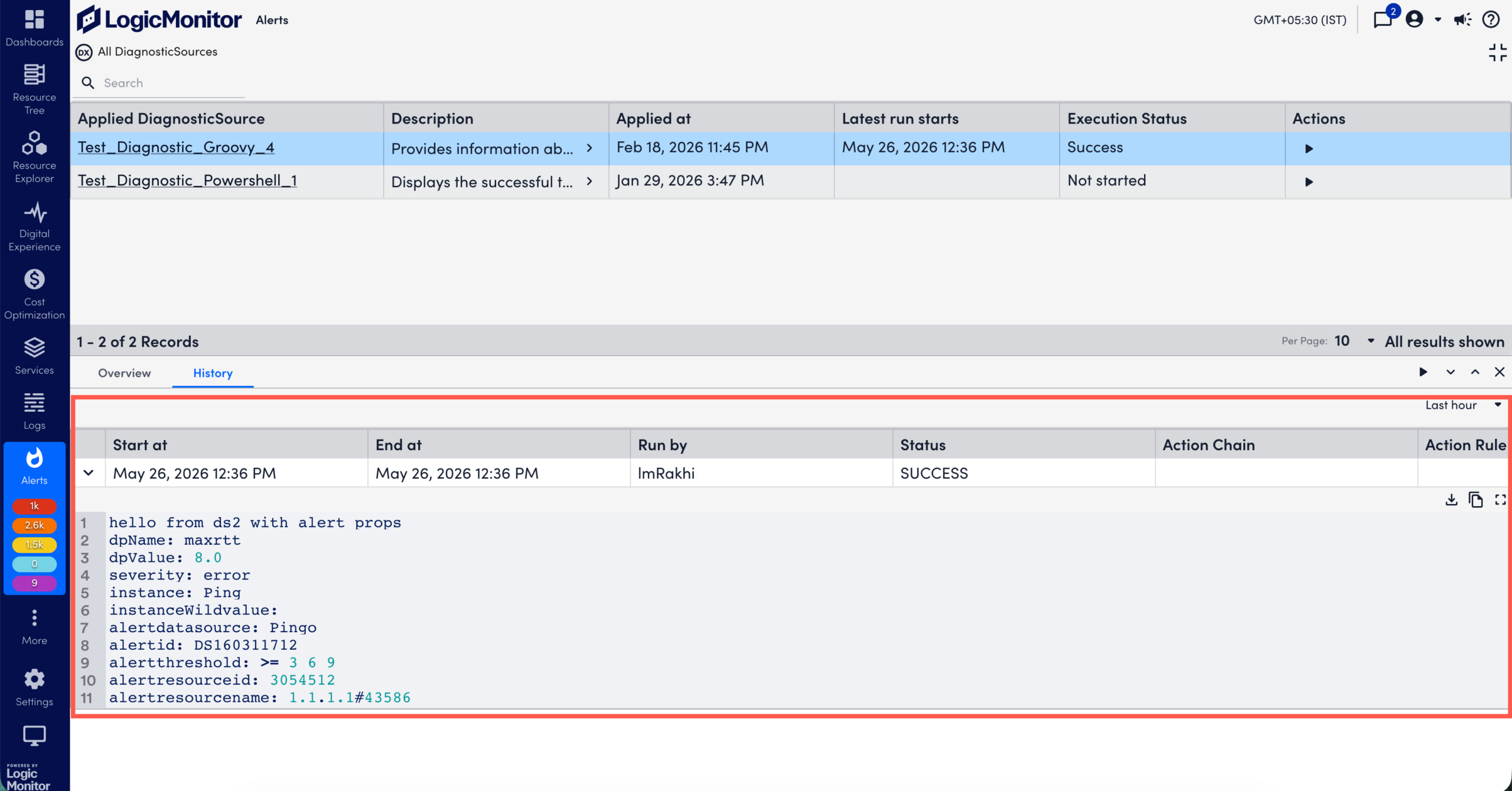Screen dimensions: 1512x791
Task: Click the Applied at column header
Action: pos(721,119)
